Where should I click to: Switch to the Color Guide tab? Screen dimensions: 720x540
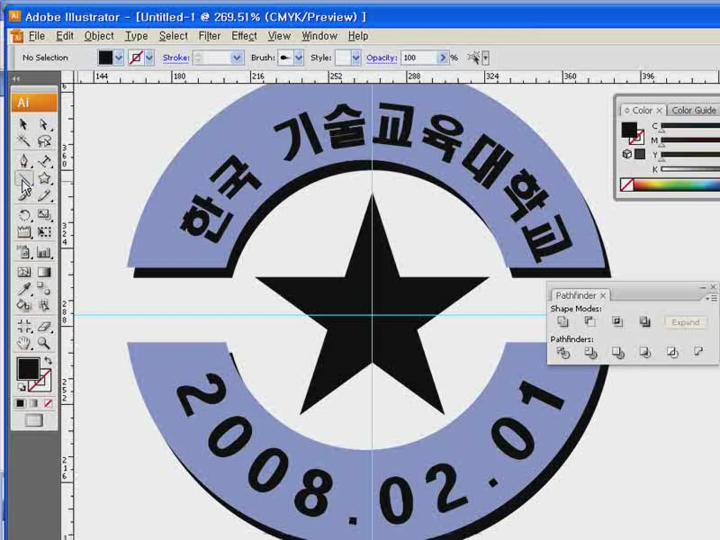tap(693, 110)
